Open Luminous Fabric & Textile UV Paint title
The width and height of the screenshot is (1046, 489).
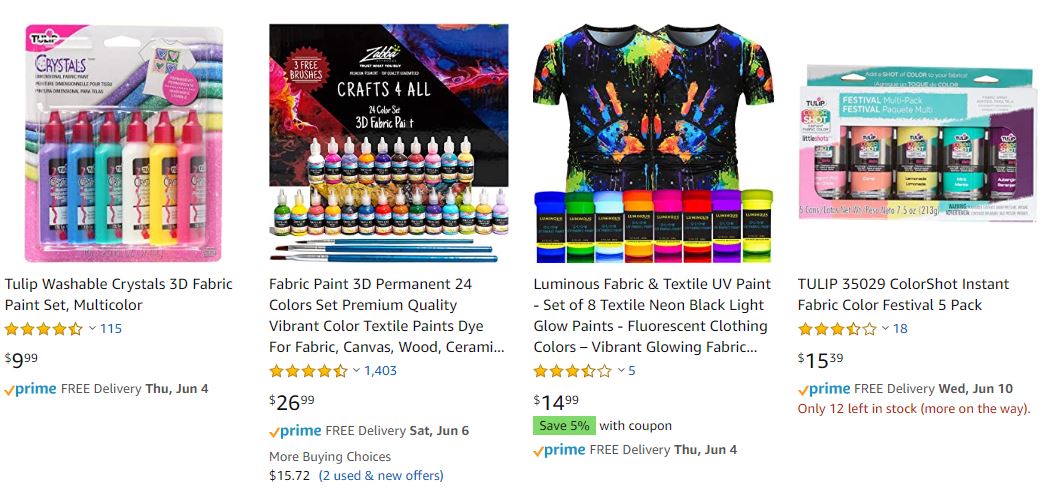click(652, 316)
